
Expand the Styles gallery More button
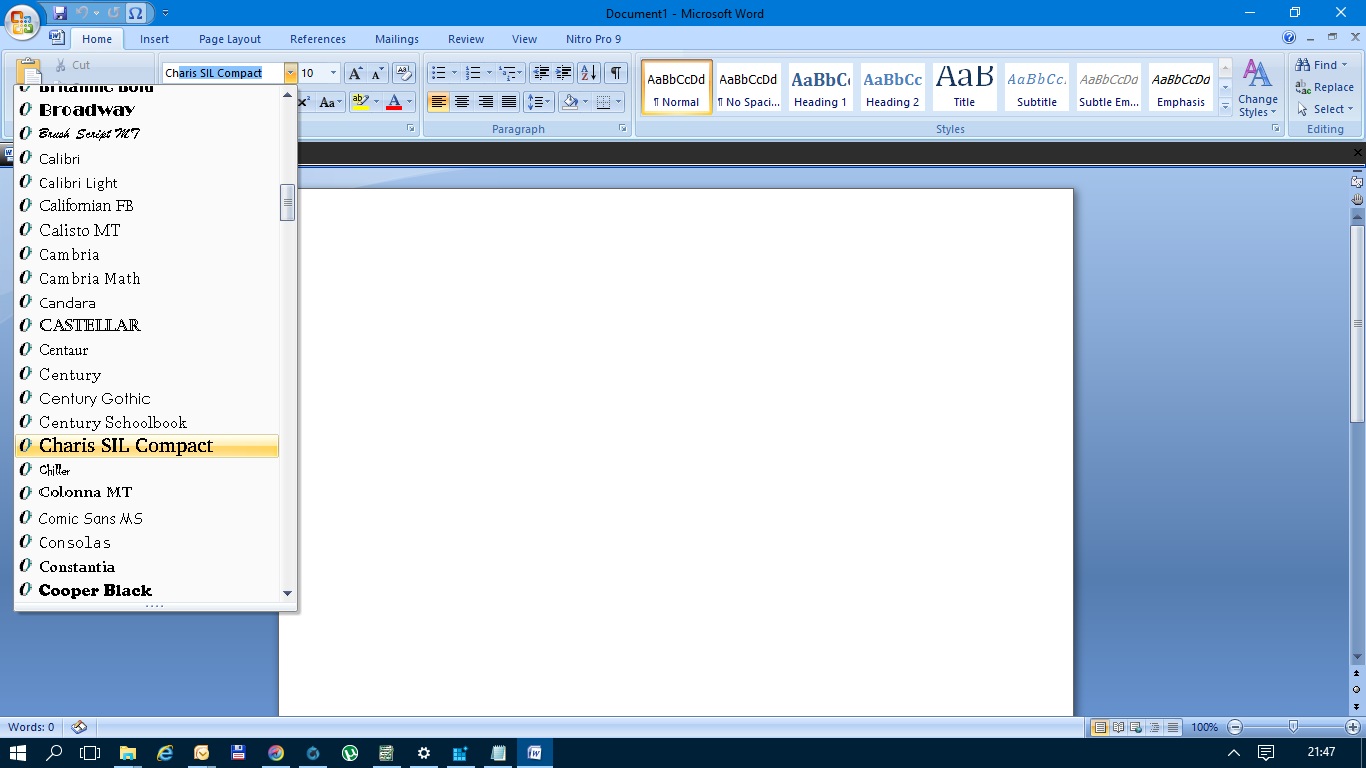point(1226,105)
